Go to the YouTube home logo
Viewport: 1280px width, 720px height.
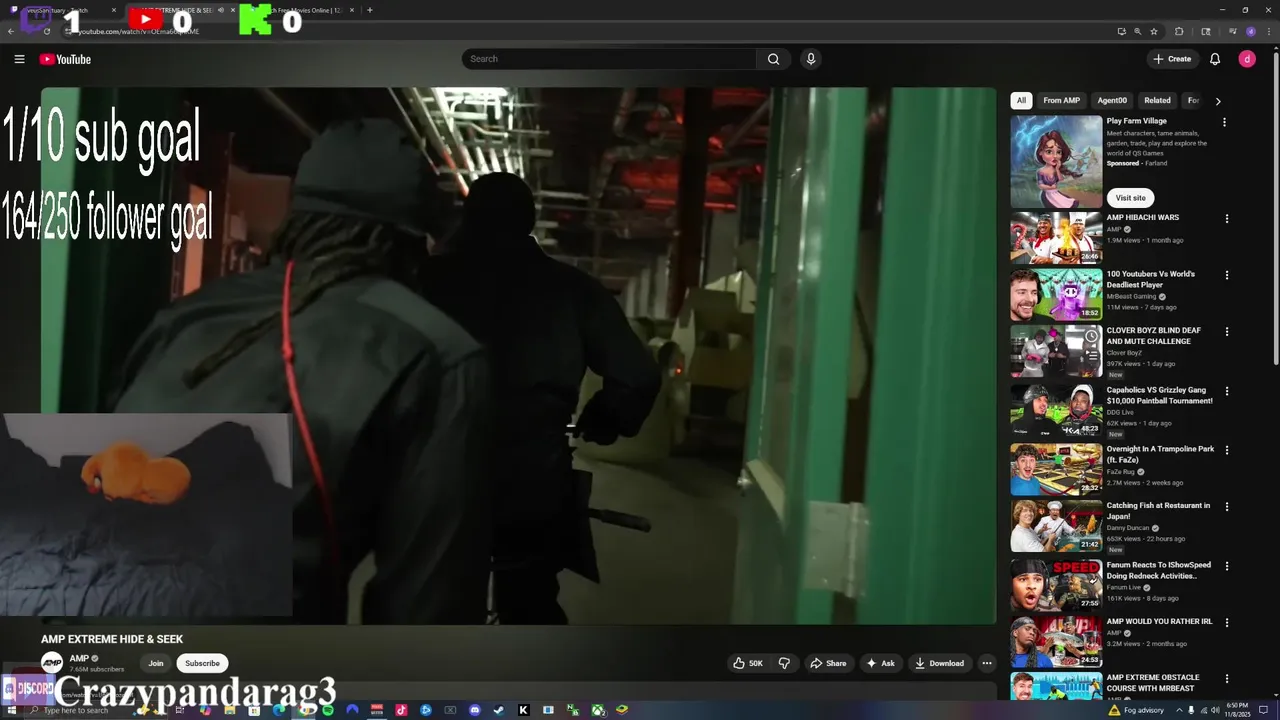(65, 59)
